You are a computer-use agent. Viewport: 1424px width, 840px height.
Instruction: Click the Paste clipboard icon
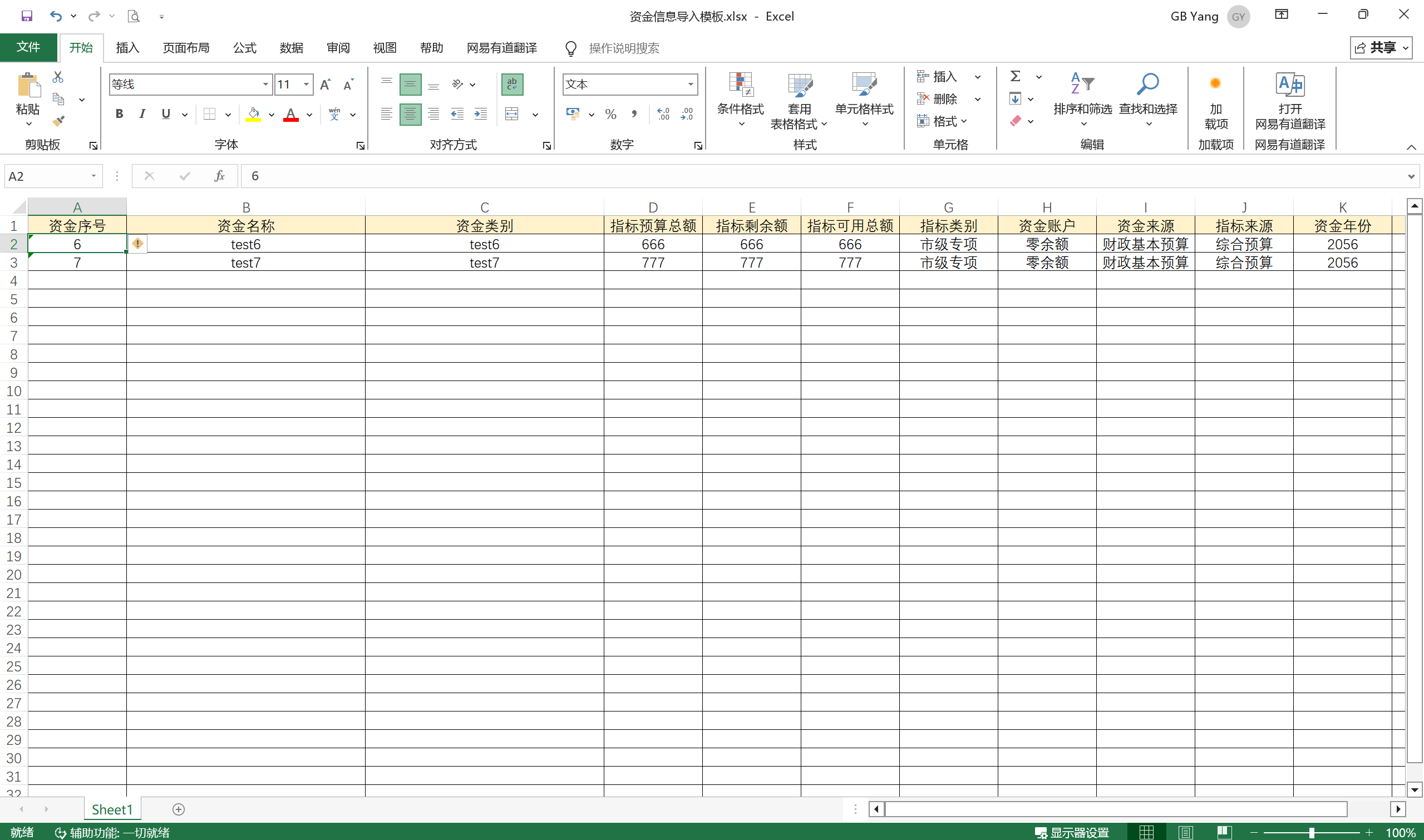tap(28, 85)
